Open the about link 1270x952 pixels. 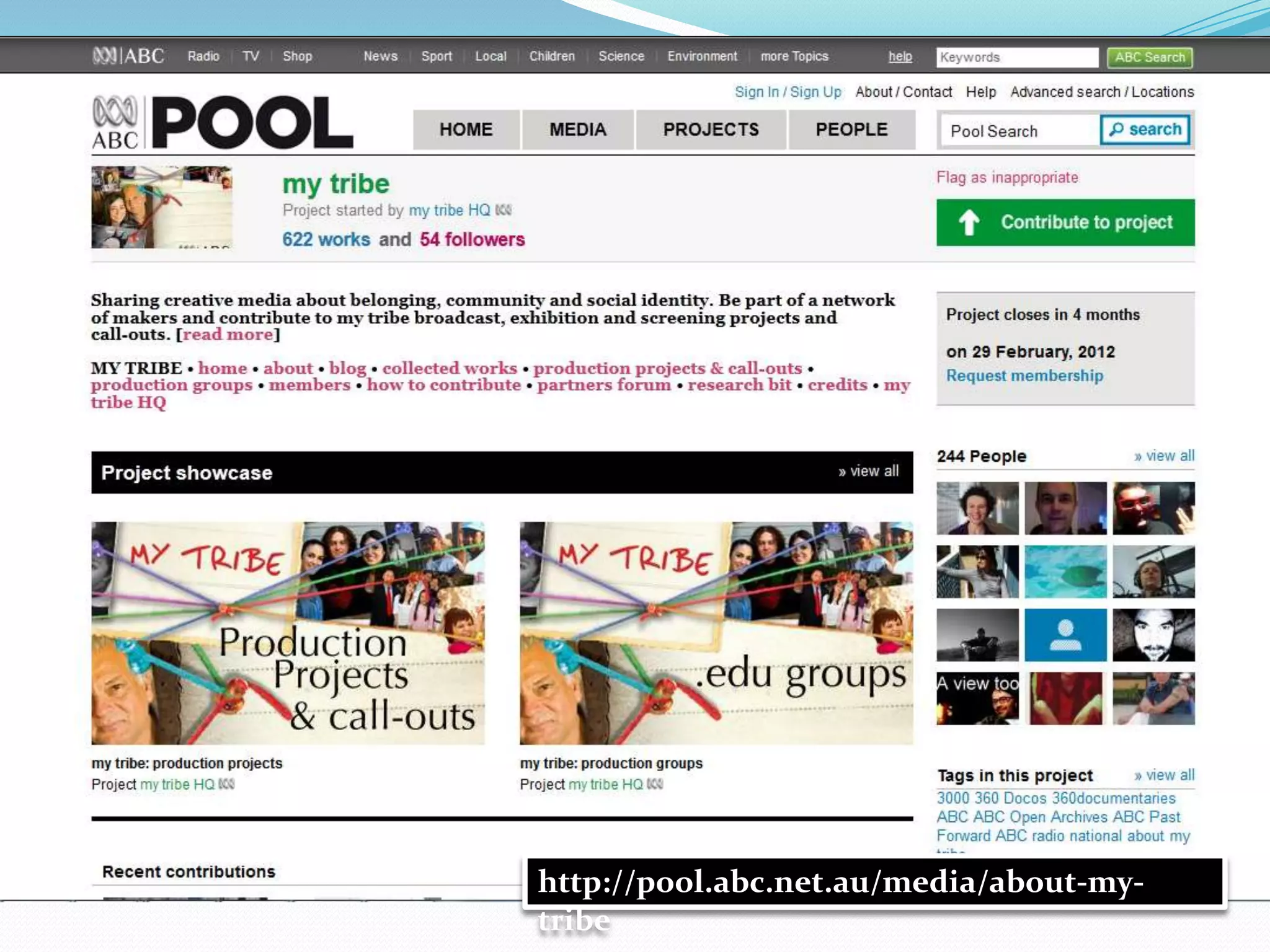(288, 368)
